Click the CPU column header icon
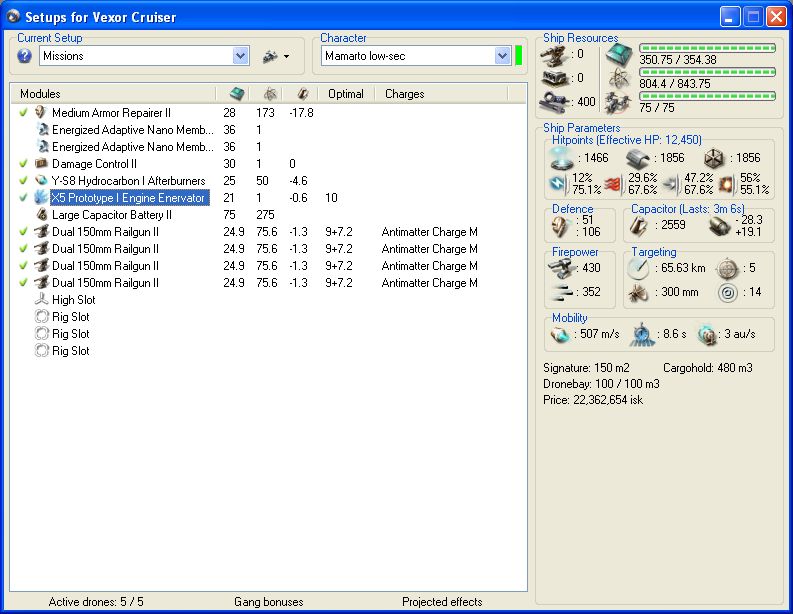This screenshot has height=614, width=793. pos(236,94)
